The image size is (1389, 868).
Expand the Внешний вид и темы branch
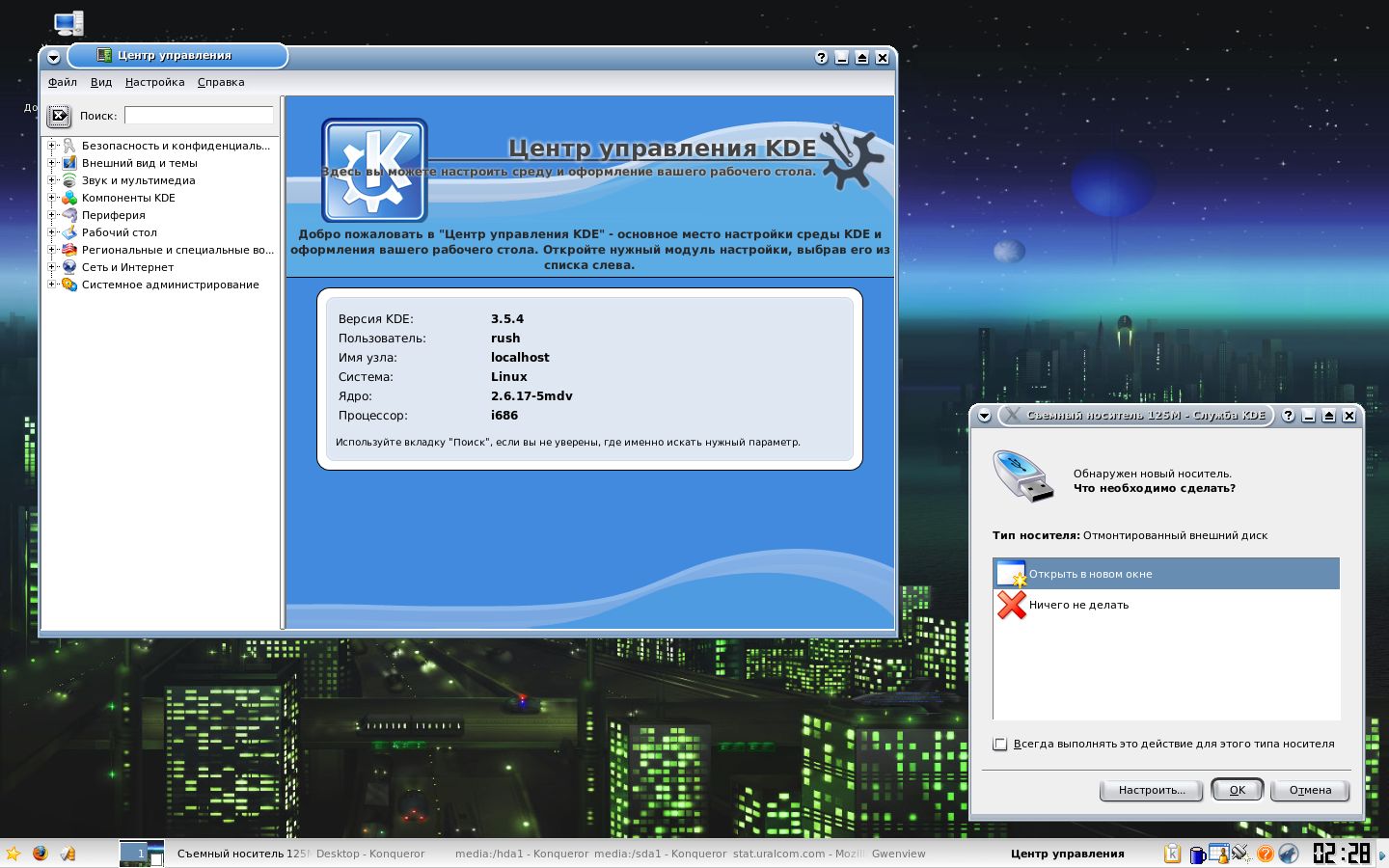coord(52,163)
